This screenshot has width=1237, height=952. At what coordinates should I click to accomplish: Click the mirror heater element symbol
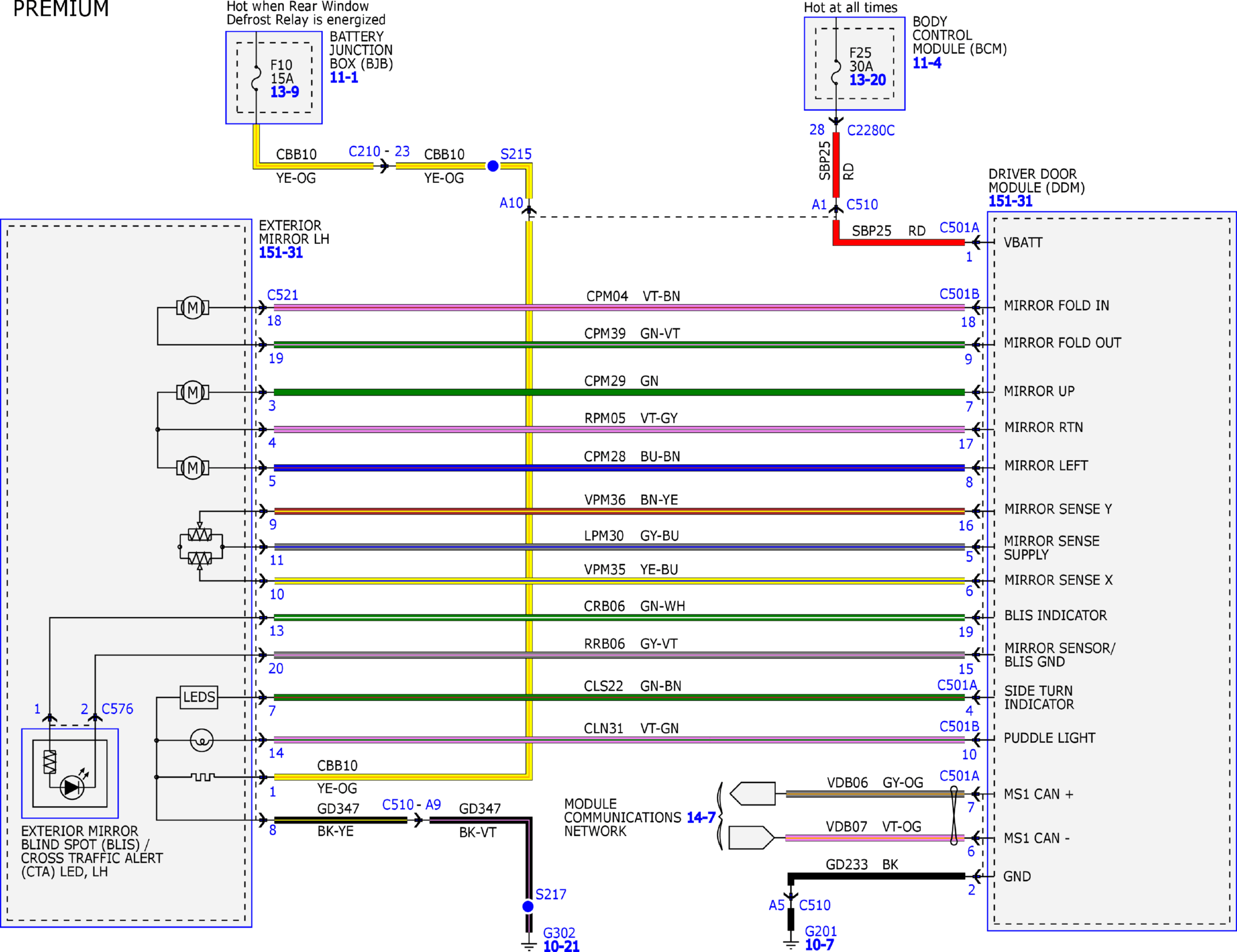203,777
